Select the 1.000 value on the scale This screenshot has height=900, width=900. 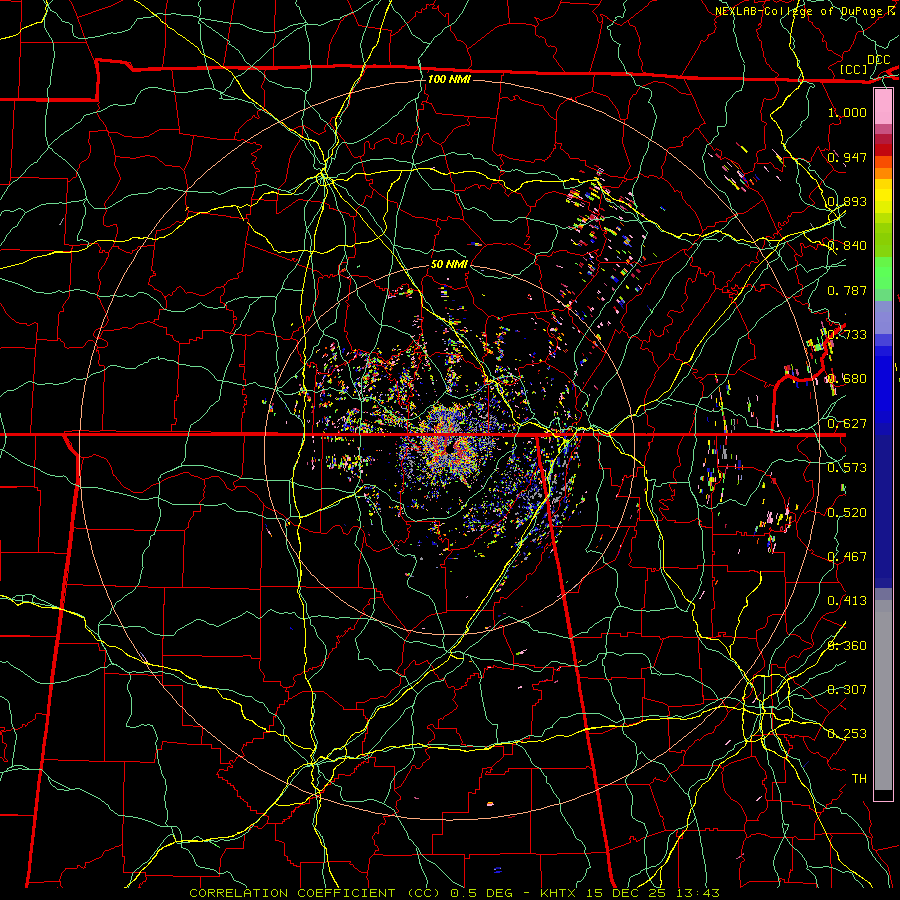click(x=847, y=112)
